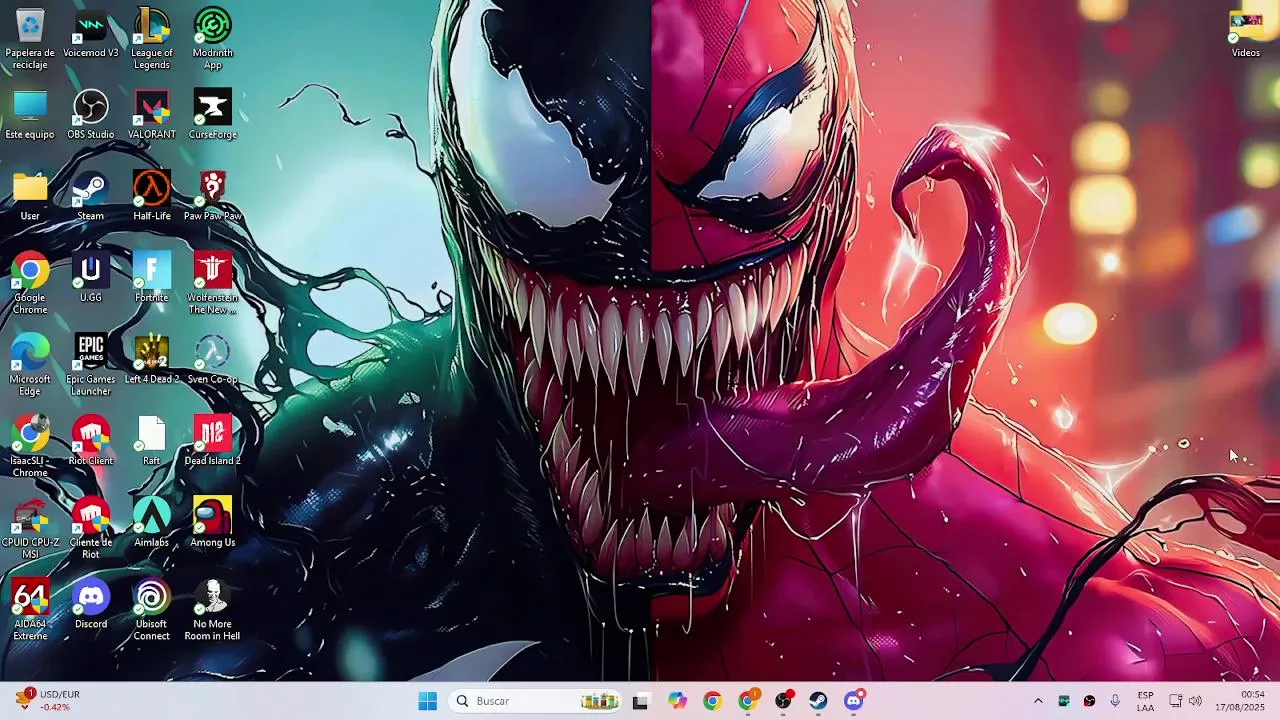Select the League of Legends icon
Image resolution: width=1280 pixels, height=720 pixels.
[x=152, y=39]
